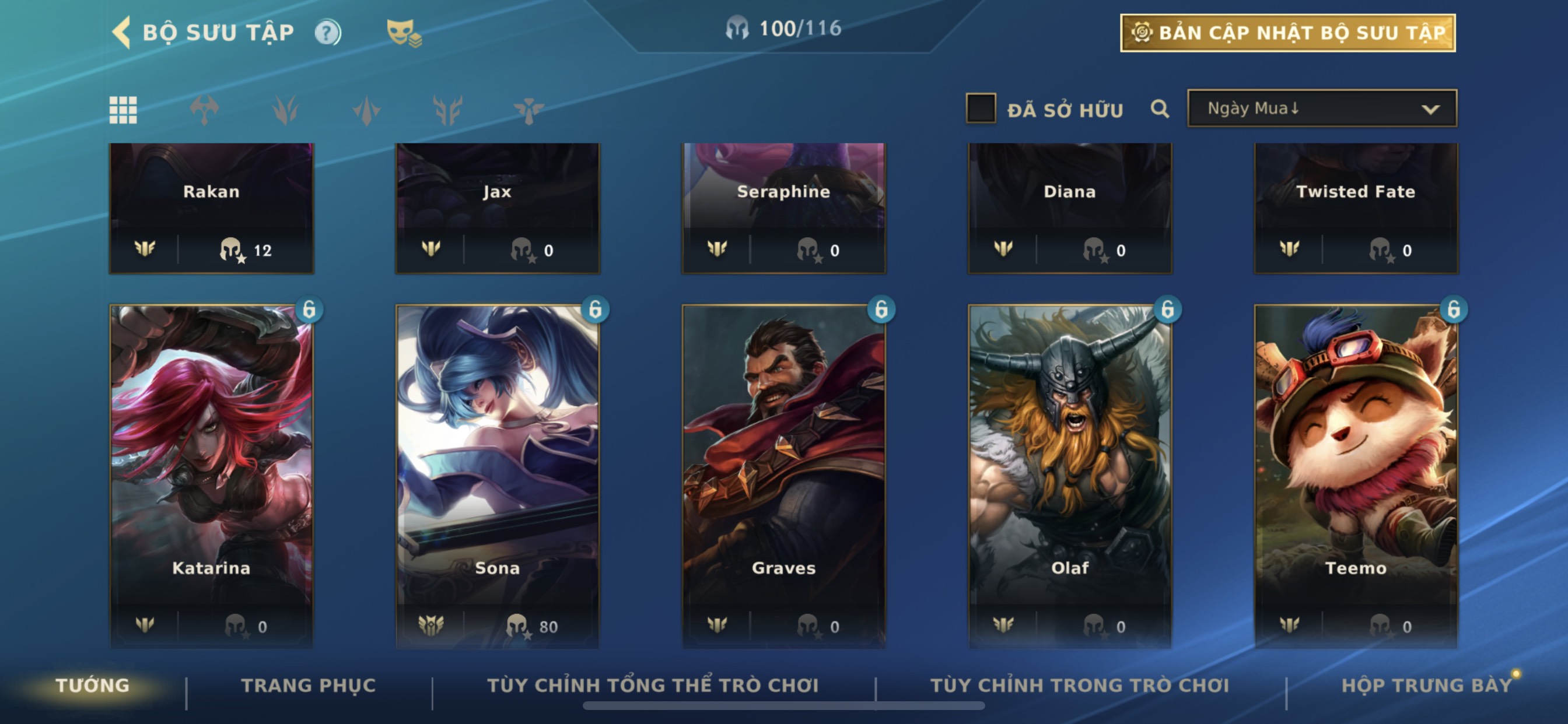
Task: Expand sort options with the chevron arrow
Action: tap(1430, 110)
